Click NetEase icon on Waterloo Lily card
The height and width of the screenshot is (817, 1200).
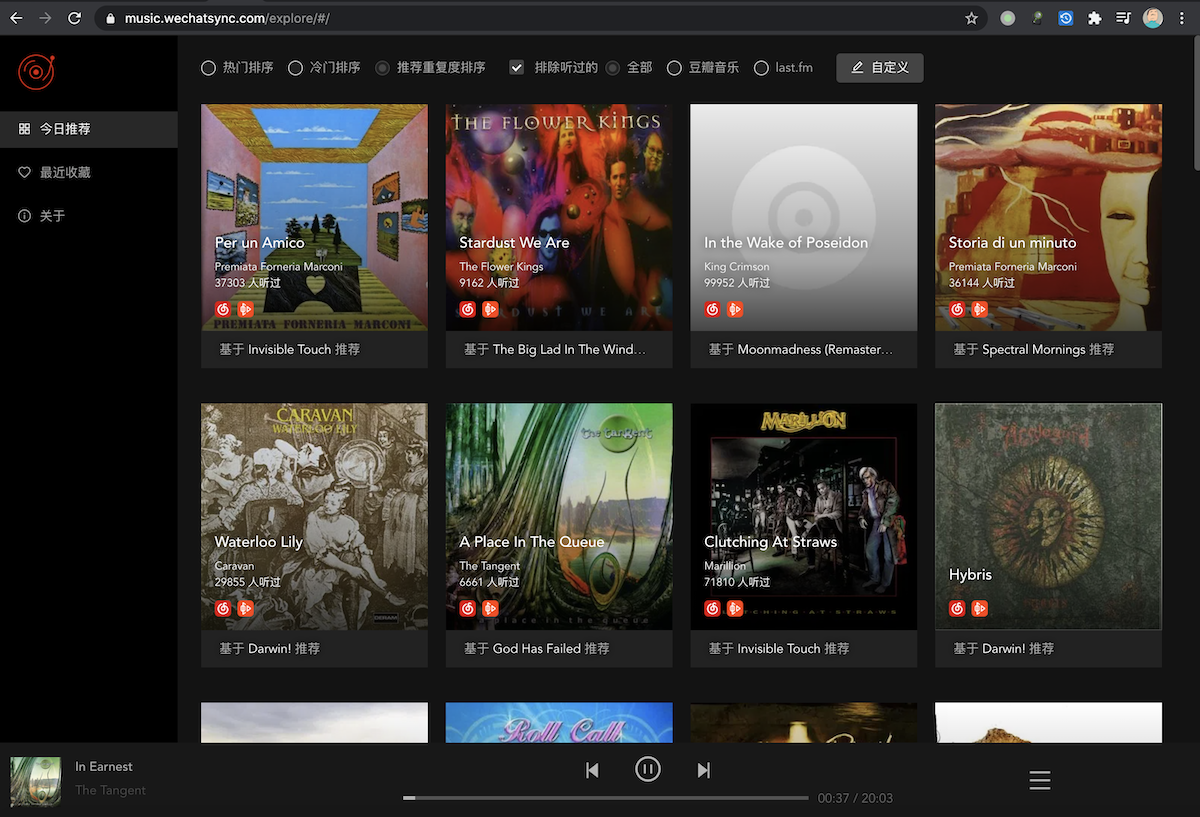pyautogui.click(x=223, y=609)
